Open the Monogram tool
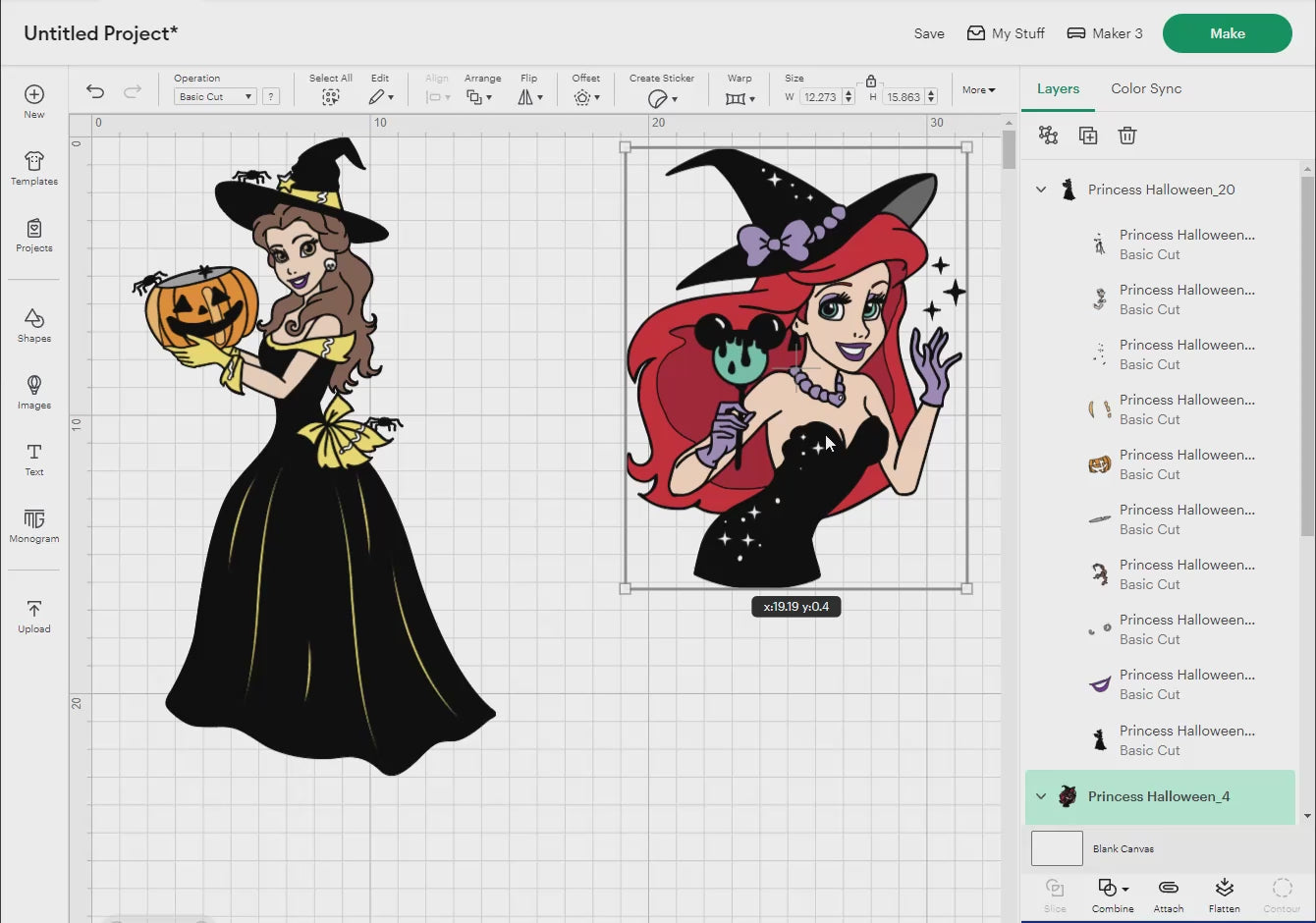Viewport: 1316px width, 923px height. point(34,525)
